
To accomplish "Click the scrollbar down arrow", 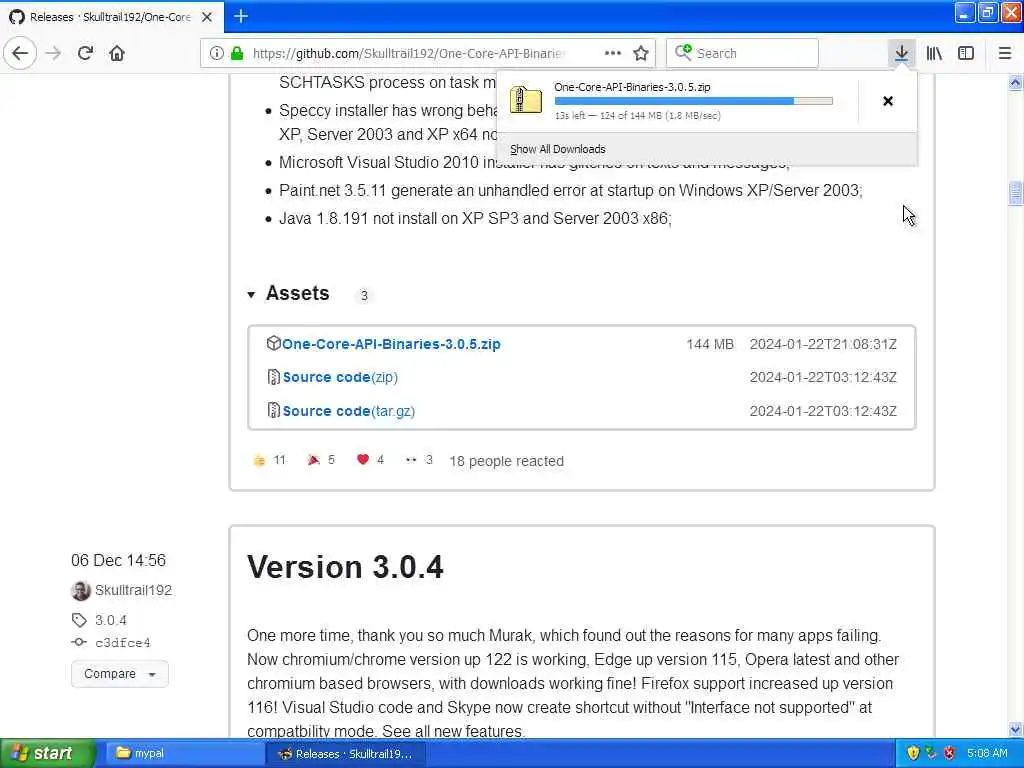I will pos(1015,729).
